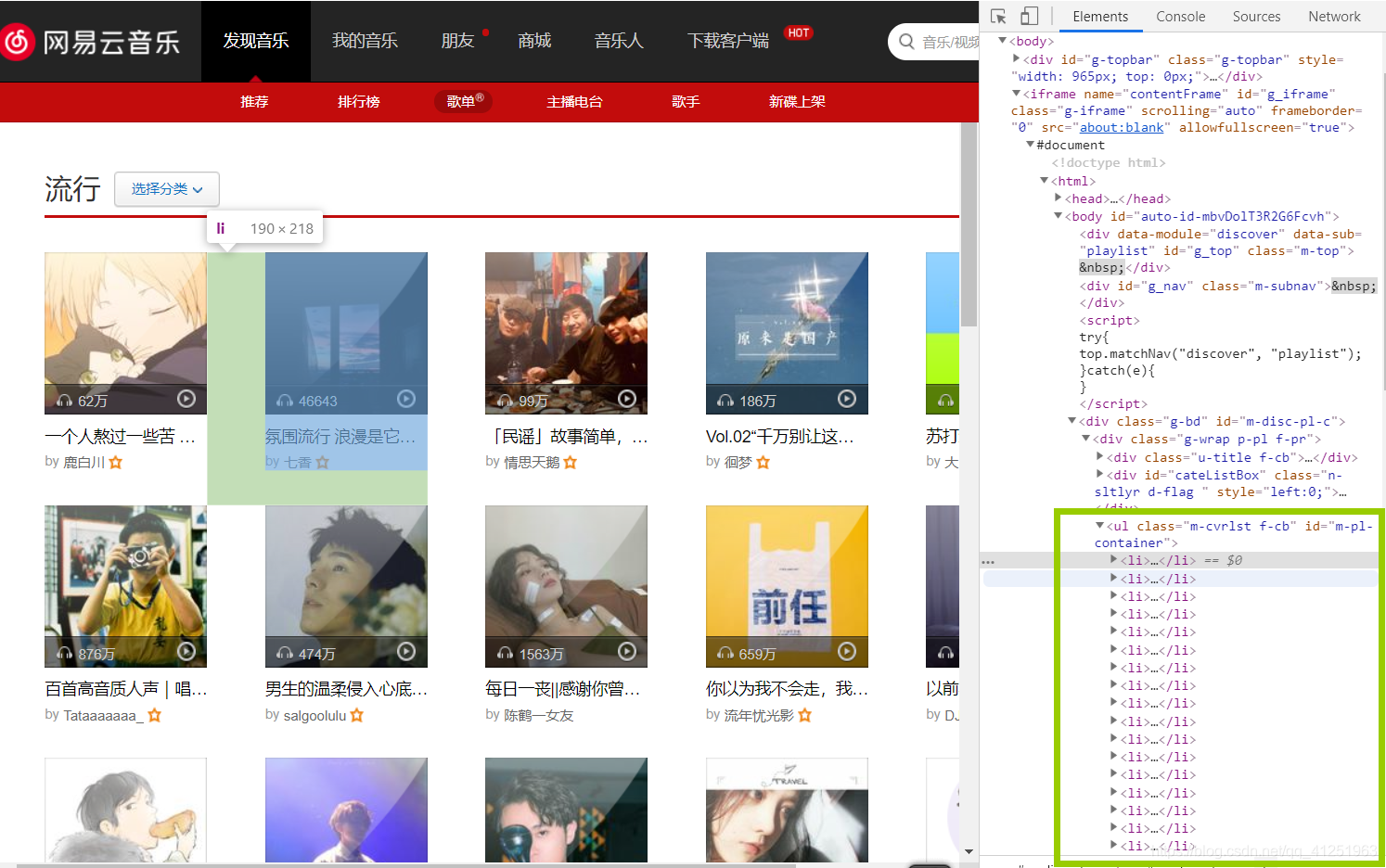Play the playlist with 1563万 plays
1386x868 pixels.
pyautogui.click(x=627, y=652)
